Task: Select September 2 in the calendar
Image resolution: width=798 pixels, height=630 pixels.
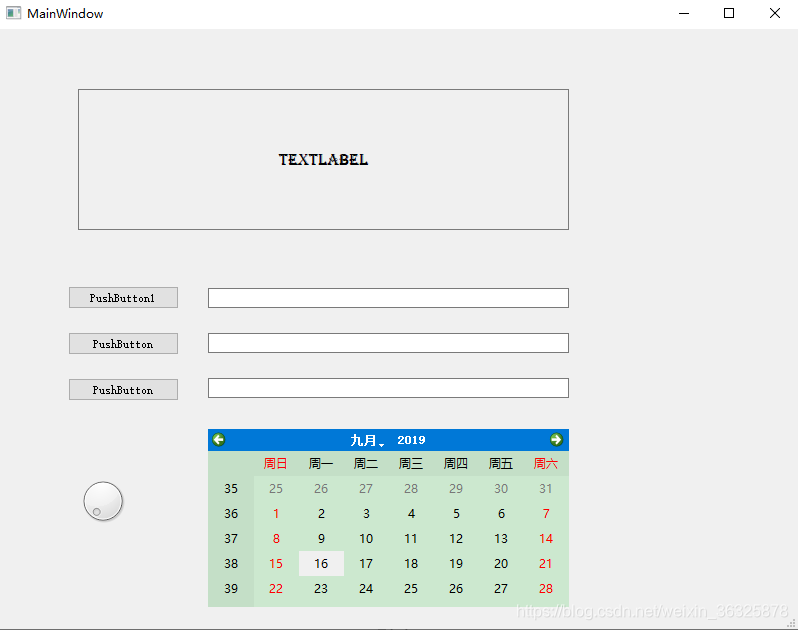Action: pos(321,513)
